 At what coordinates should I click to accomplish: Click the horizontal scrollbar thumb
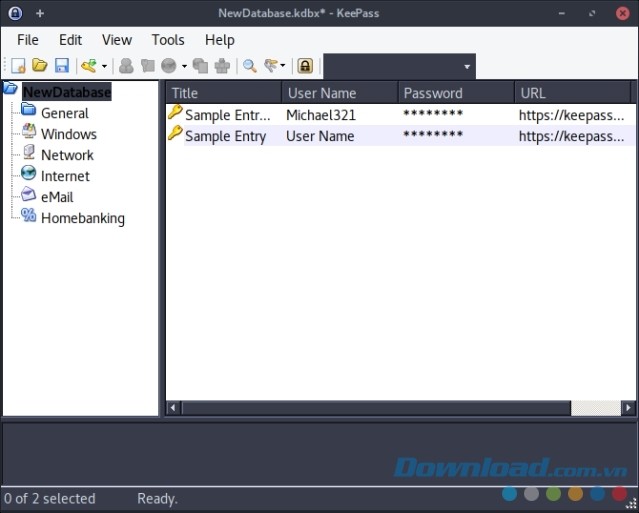point(376,408)
